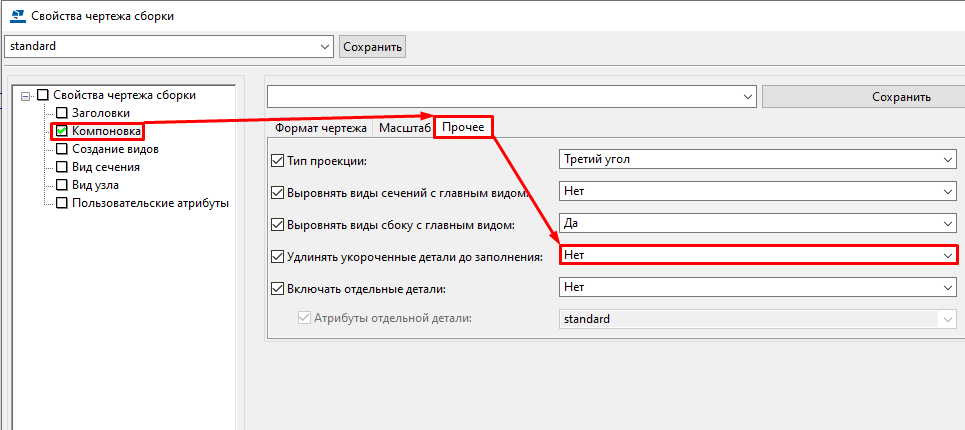Uncheck the Компоновка checkbox
The image size is (965, 430).
[x=61, y=131]
